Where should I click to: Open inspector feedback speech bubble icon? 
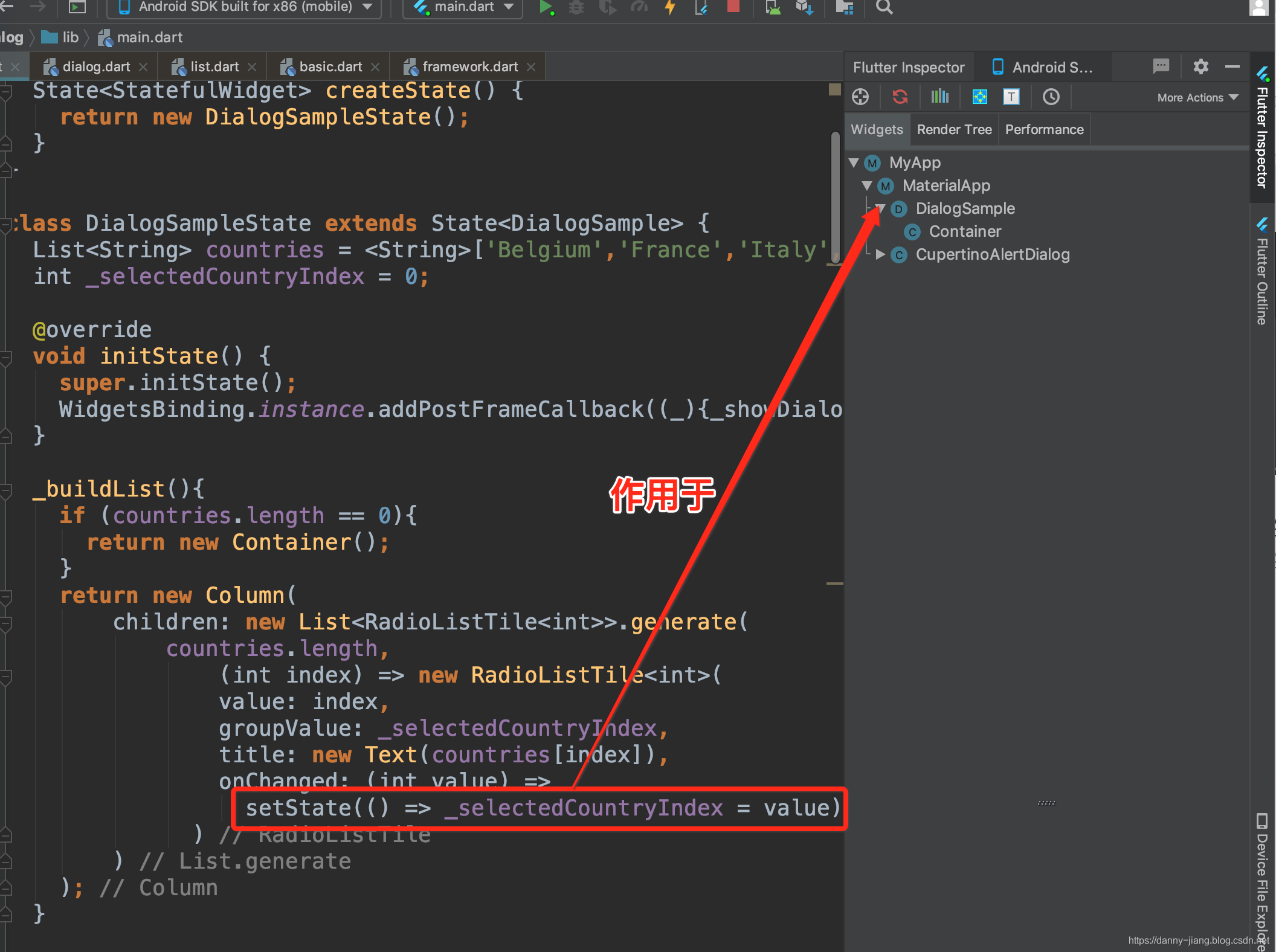[1161, 66]
